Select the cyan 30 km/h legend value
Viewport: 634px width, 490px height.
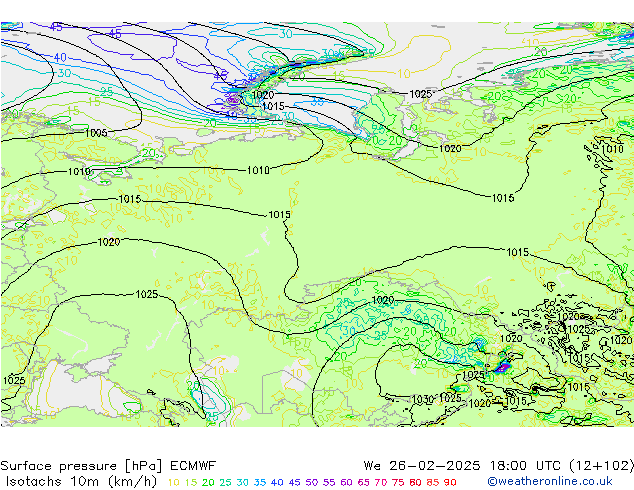[x=242, y=482]
